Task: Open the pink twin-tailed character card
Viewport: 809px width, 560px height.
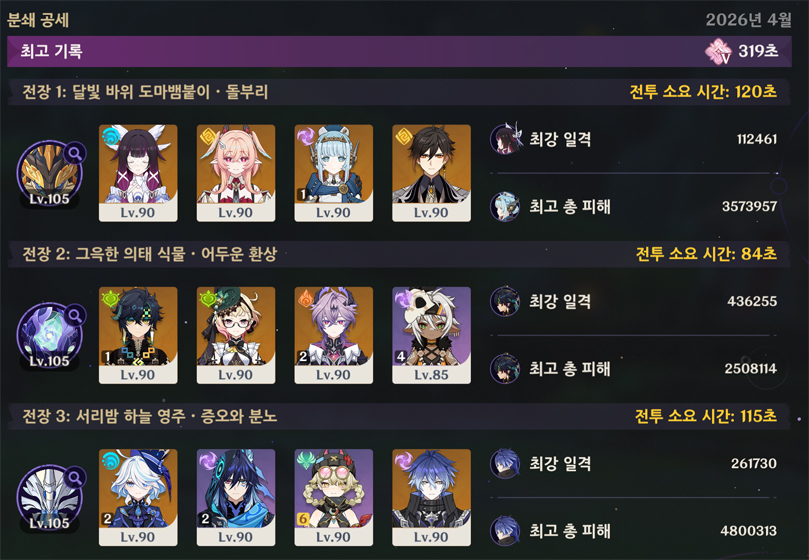Action: [x=236, y=173]
